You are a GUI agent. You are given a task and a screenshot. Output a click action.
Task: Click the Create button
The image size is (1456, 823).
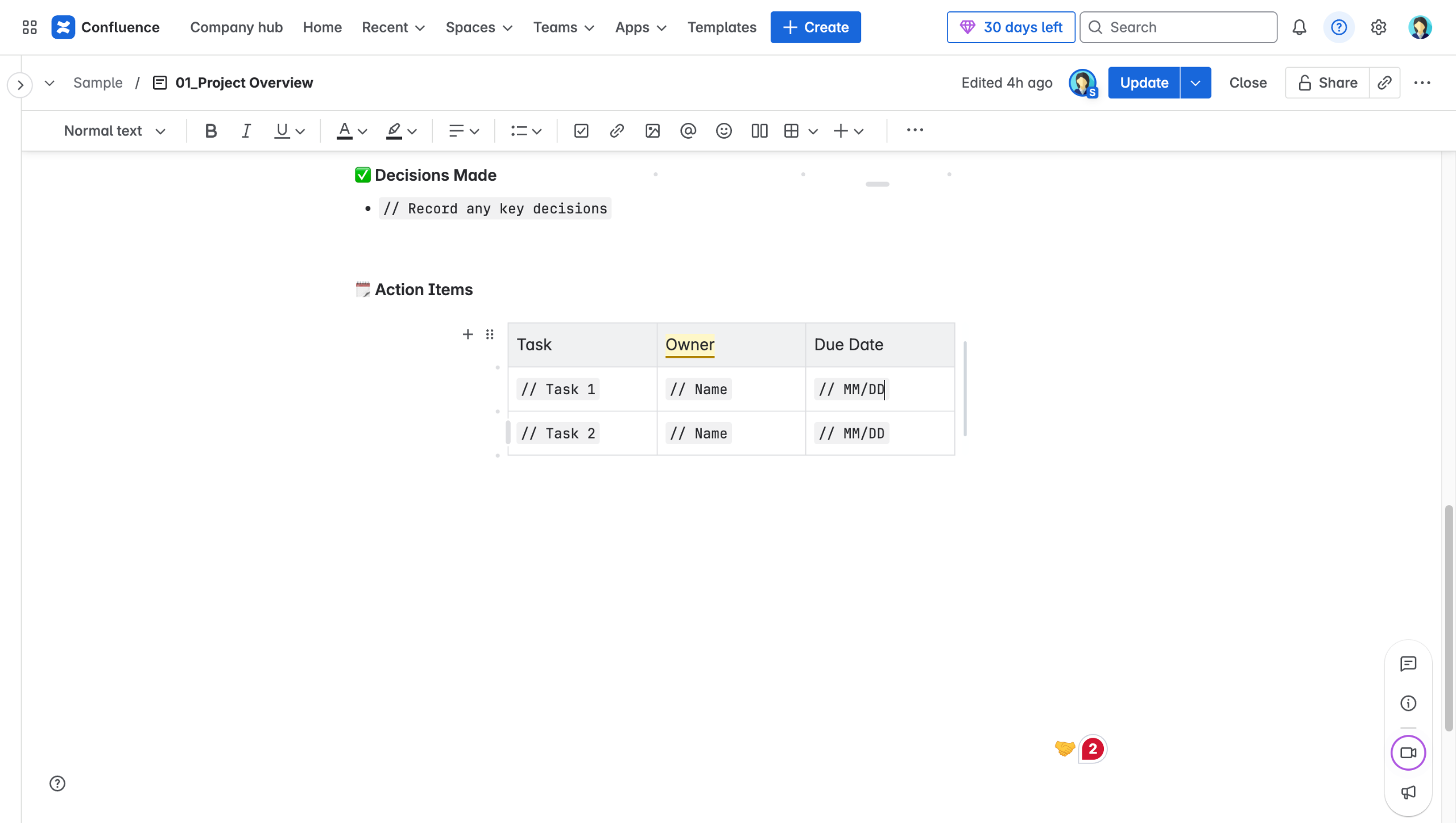pos(816,27)
